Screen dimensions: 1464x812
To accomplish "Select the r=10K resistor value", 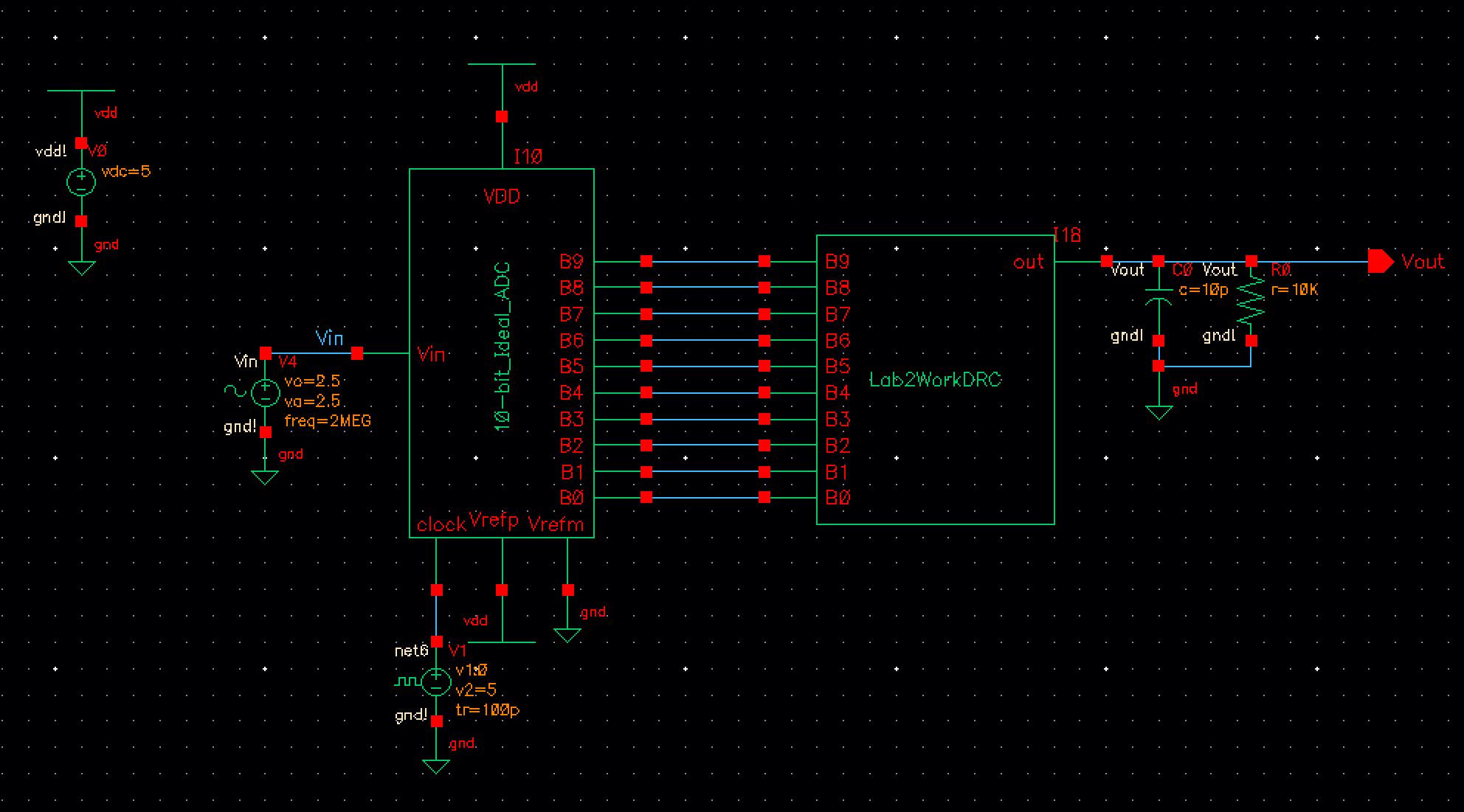I will (1295, 290).
